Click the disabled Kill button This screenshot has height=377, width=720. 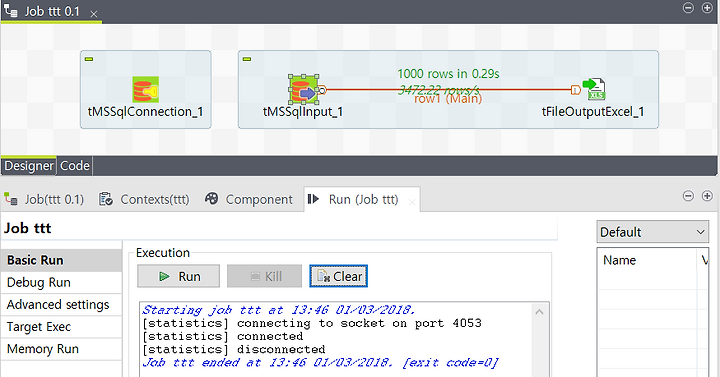coord(264,276)
